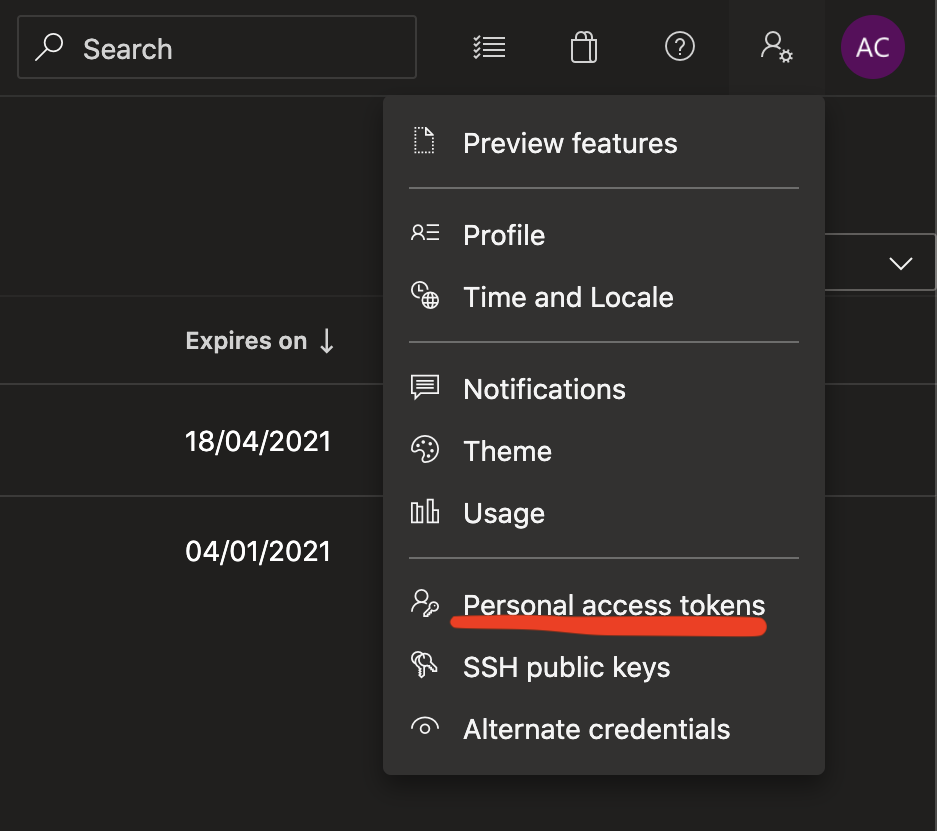This screenshot has height=831, width=937.
Task: Select the token row expiring 18/04/2021
Action: pos(191,440)
